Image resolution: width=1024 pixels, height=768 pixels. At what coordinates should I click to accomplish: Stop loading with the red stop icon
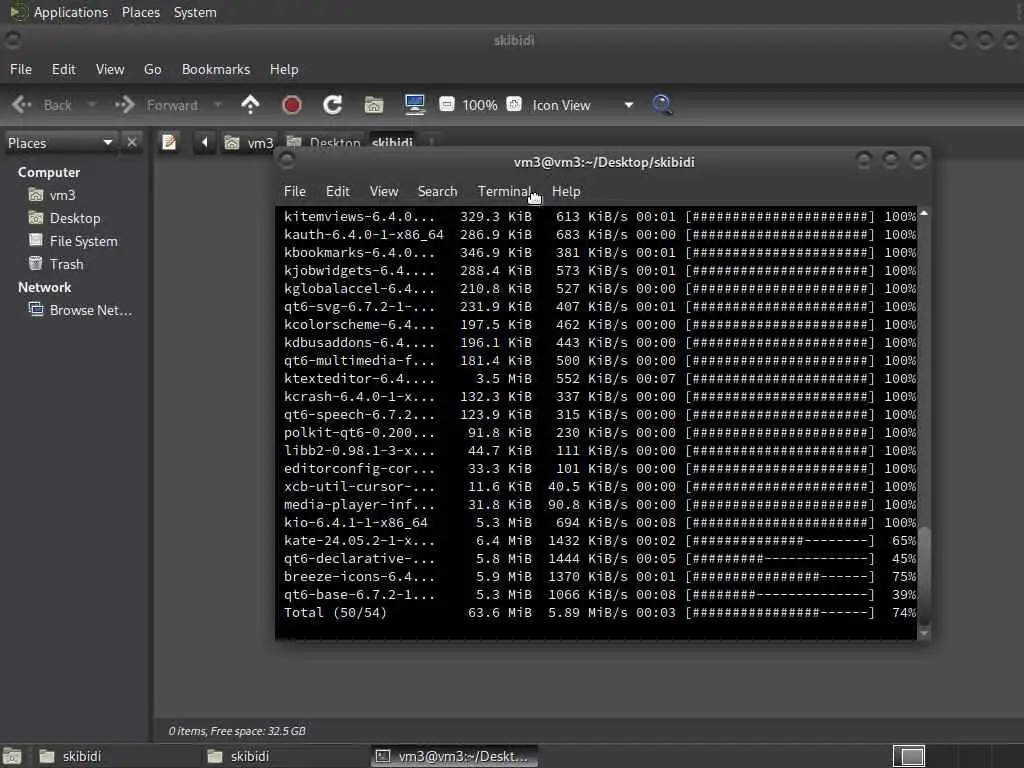(x=291, y=104)
